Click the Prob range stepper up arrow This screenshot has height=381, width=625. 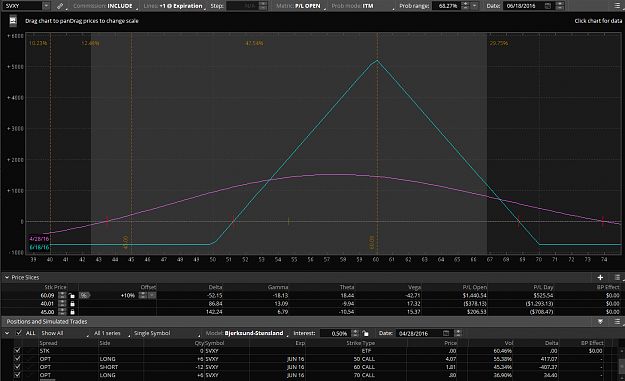(x=465, y=4)
